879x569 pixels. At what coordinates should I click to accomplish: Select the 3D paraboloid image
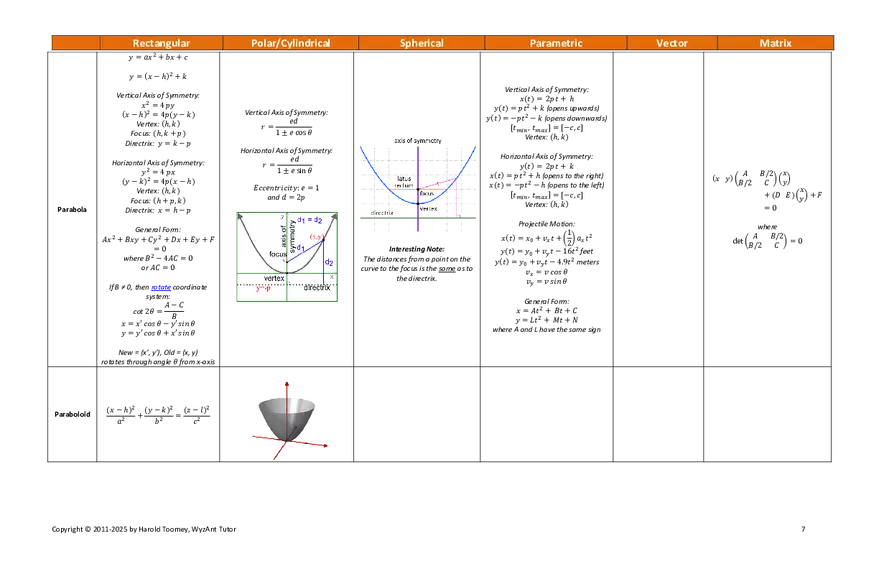pyautogui.click(x=288, y=416)
